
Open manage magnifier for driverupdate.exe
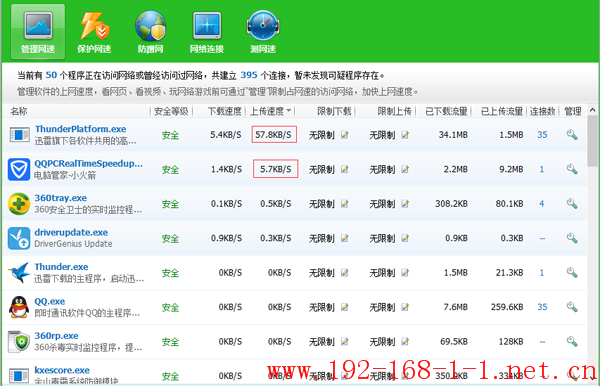tap(572, 238)
